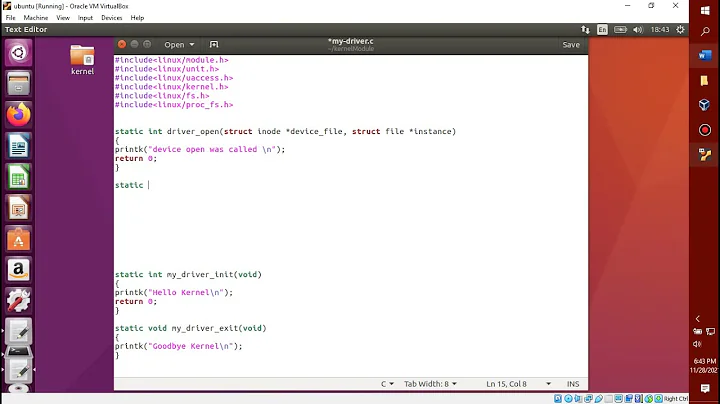Open Firefox from the Ubuntu launcher
Screen dimensions: 720x404
pos(18,115)
